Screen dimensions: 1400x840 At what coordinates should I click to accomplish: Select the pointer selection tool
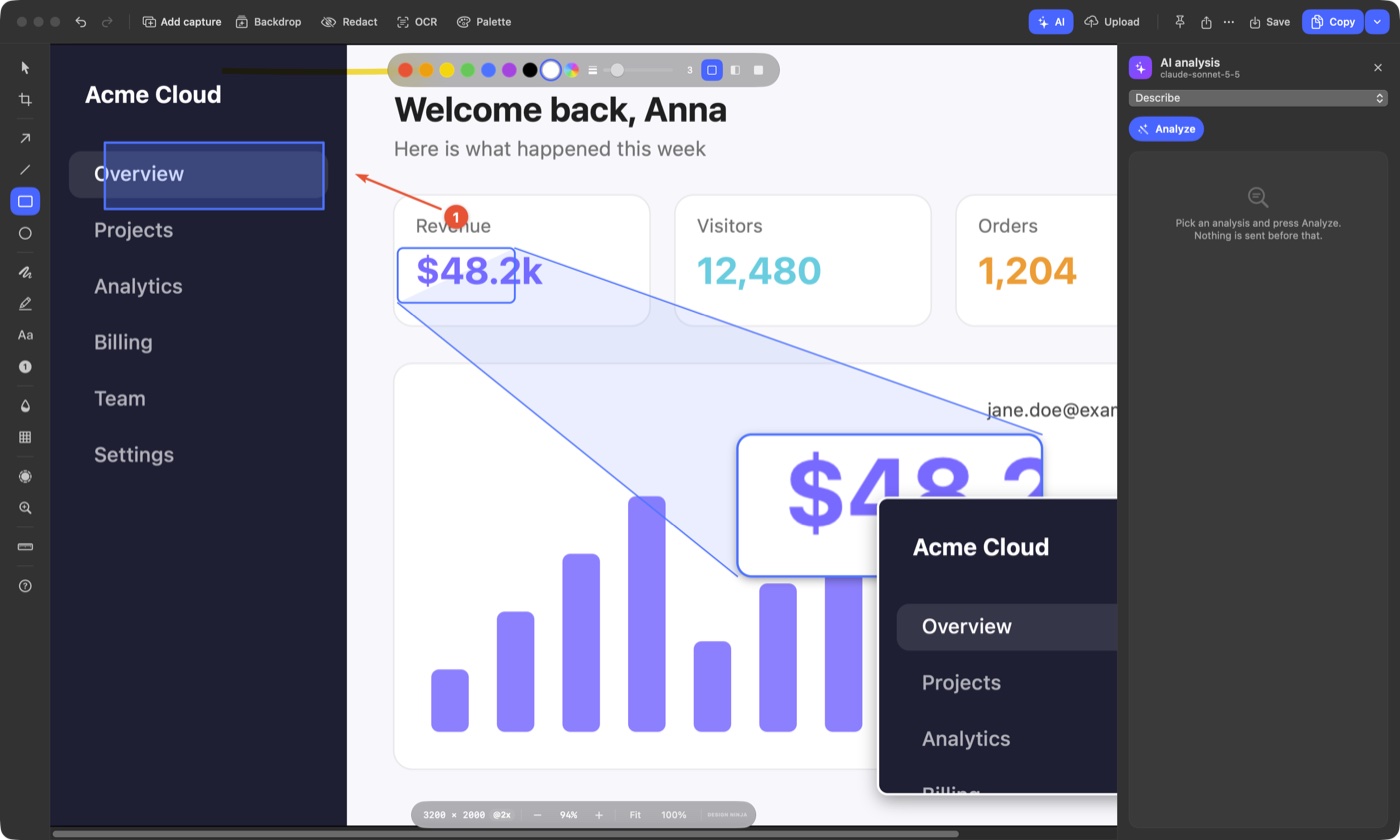25,68
